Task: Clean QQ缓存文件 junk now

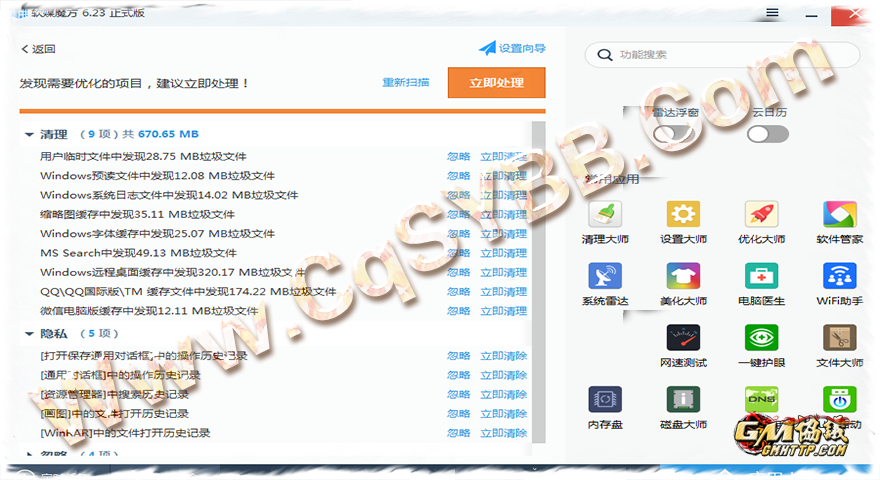Action: coord(503,291)
